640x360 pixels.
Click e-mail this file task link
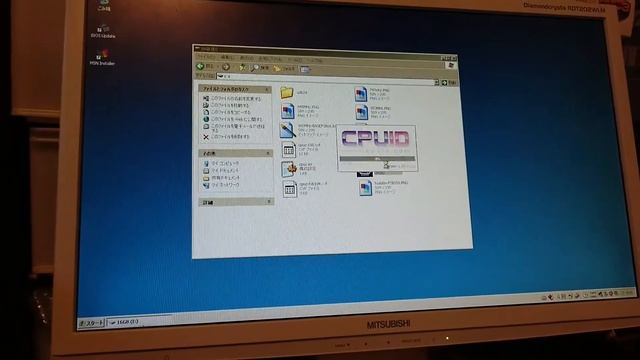[234, 128]
